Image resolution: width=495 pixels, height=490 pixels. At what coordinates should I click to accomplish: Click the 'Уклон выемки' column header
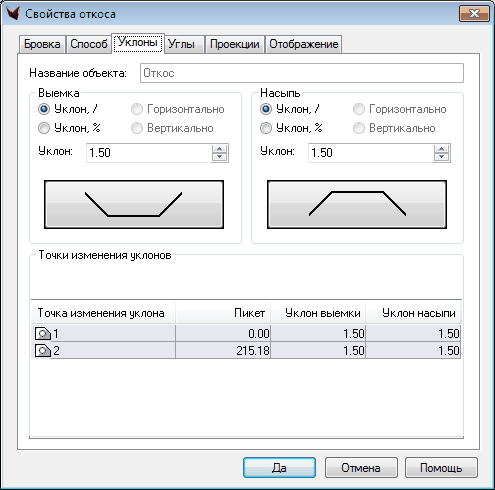(x=318, y=313)
